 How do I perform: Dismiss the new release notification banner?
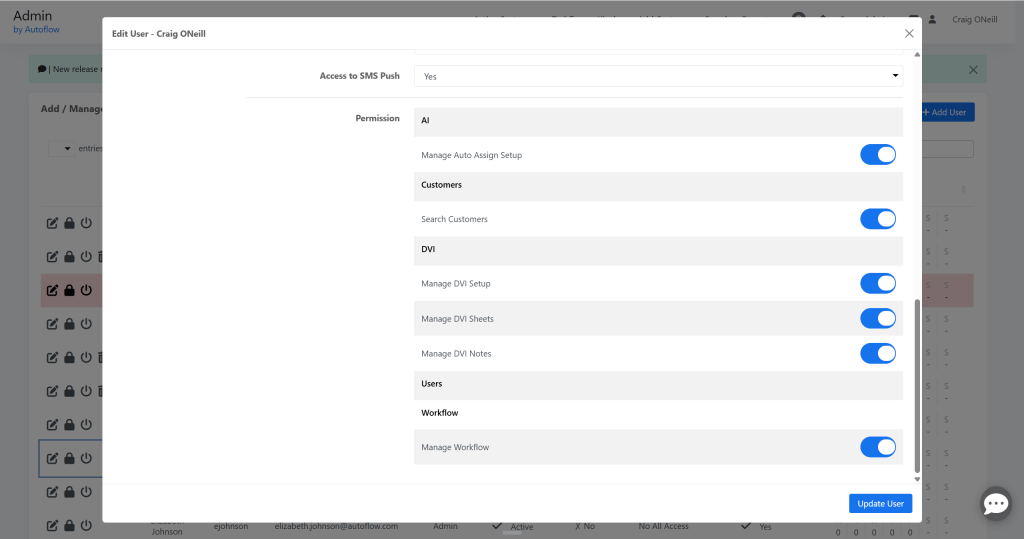[x=973, y=70]
